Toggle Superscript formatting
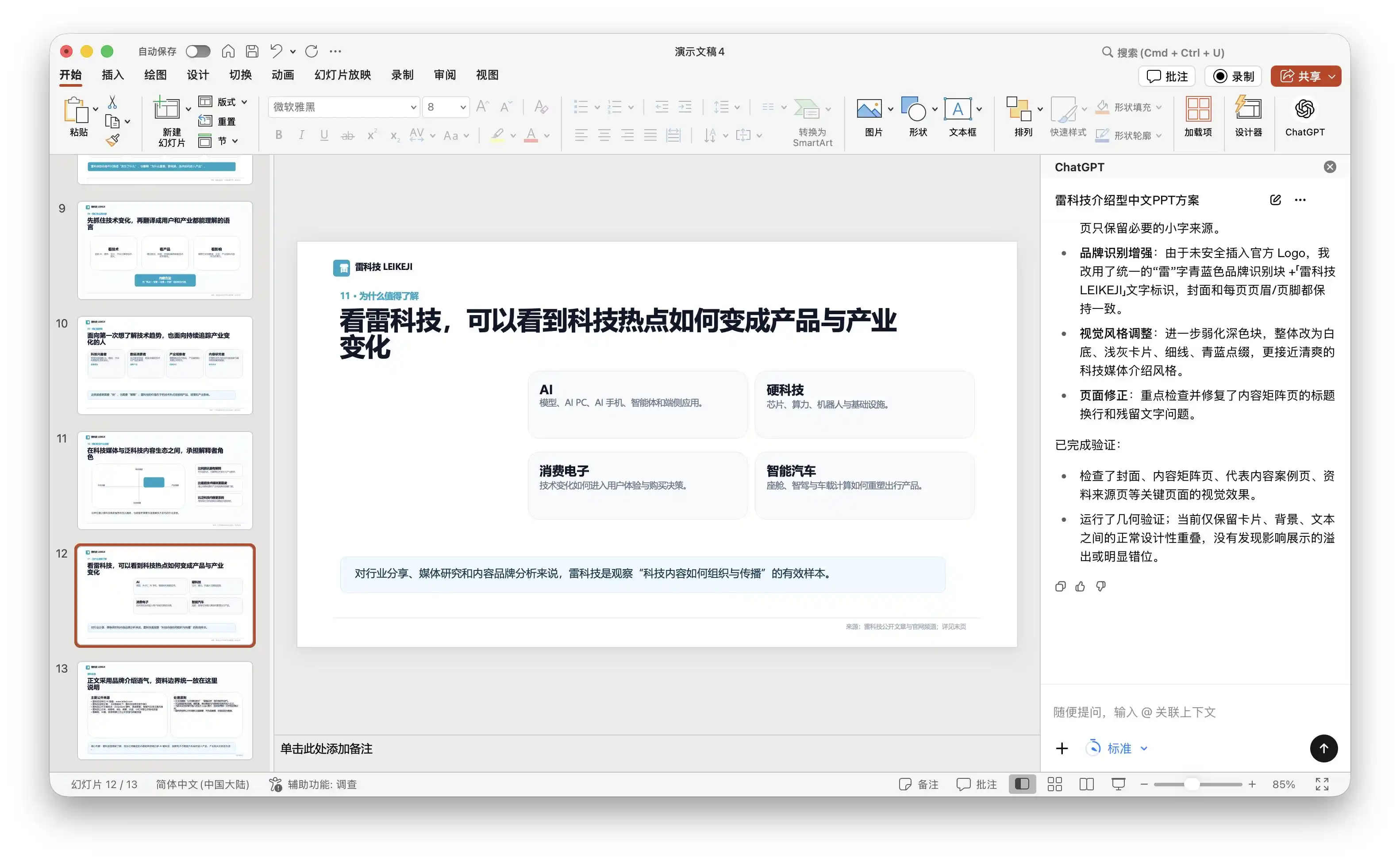1400x862 pixels. tap(372, 135)
